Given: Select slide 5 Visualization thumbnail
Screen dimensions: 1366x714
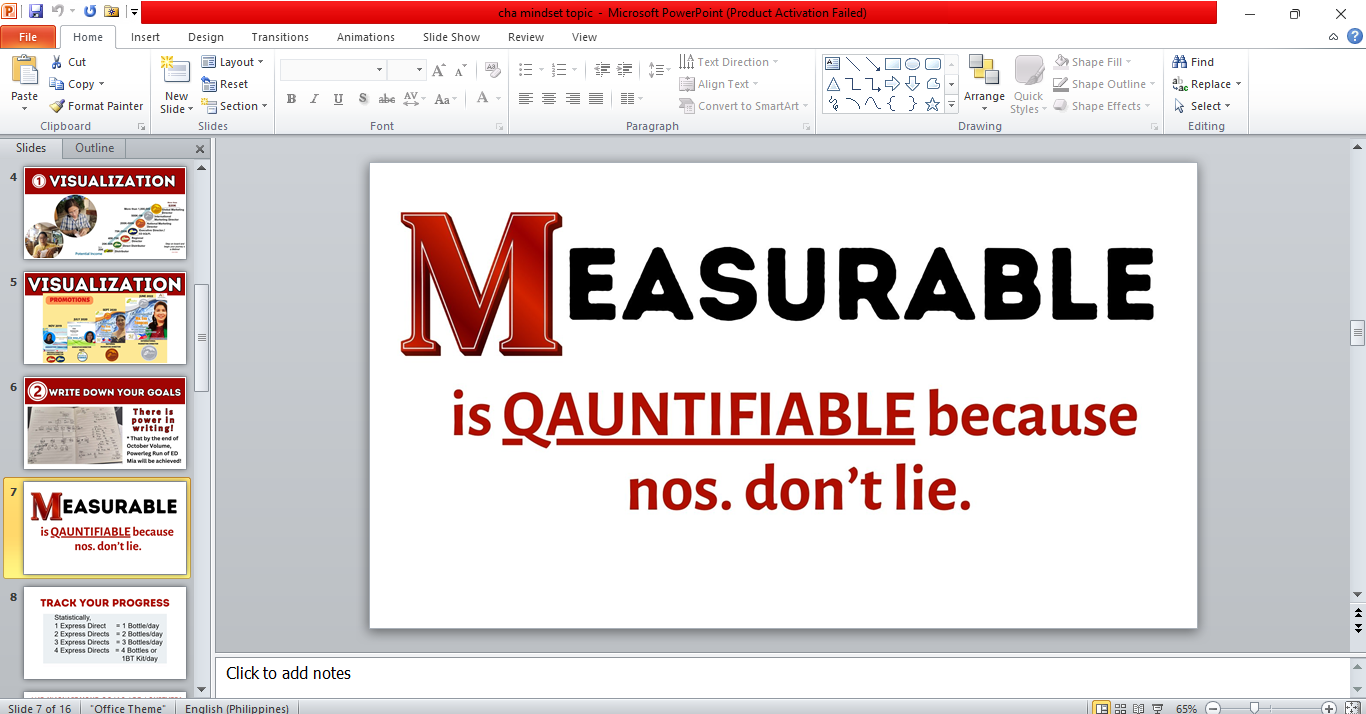Looking at the screenshot, I should pos(105,318).
